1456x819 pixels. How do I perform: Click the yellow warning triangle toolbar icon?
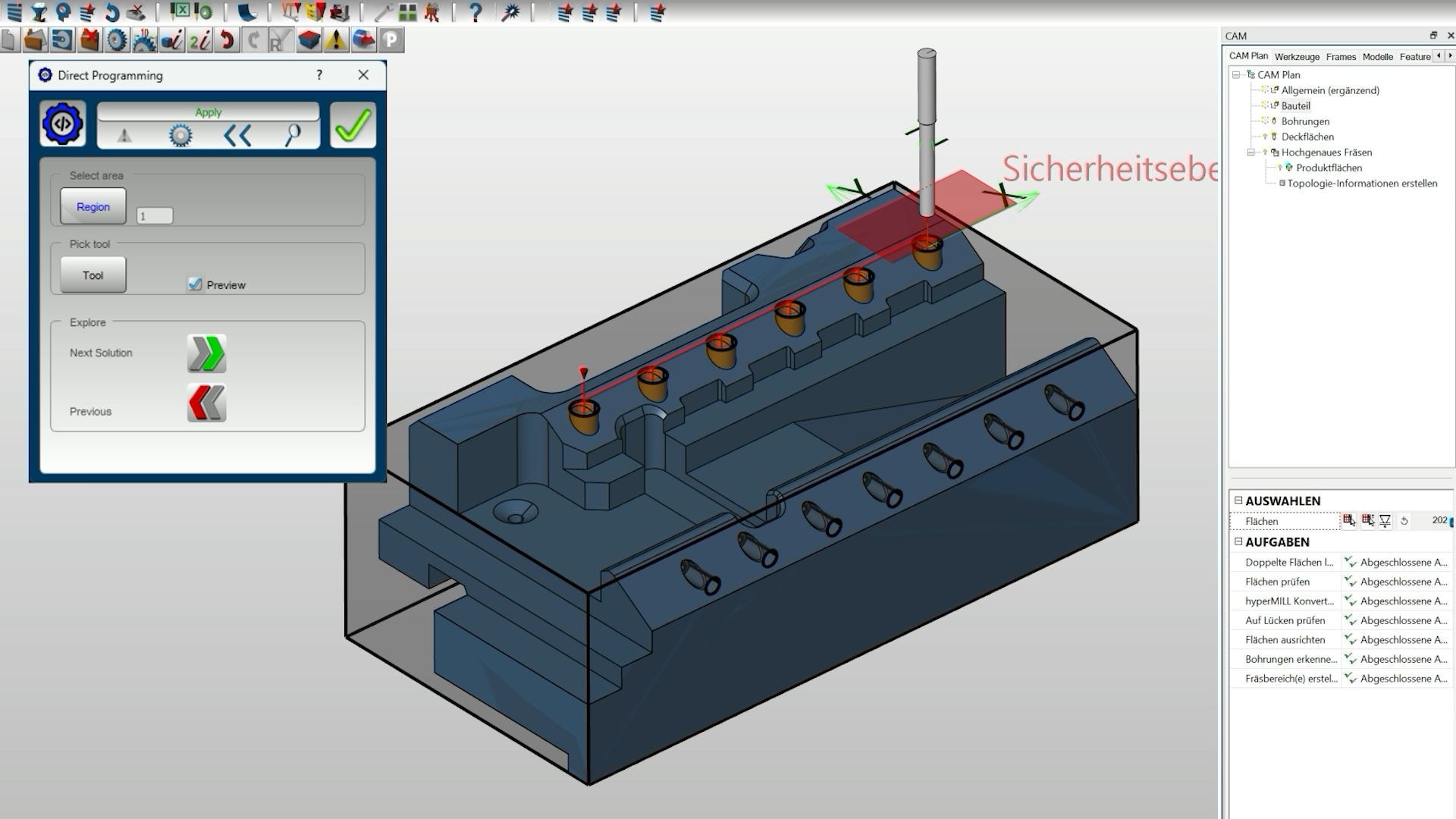tap(336, 40)
